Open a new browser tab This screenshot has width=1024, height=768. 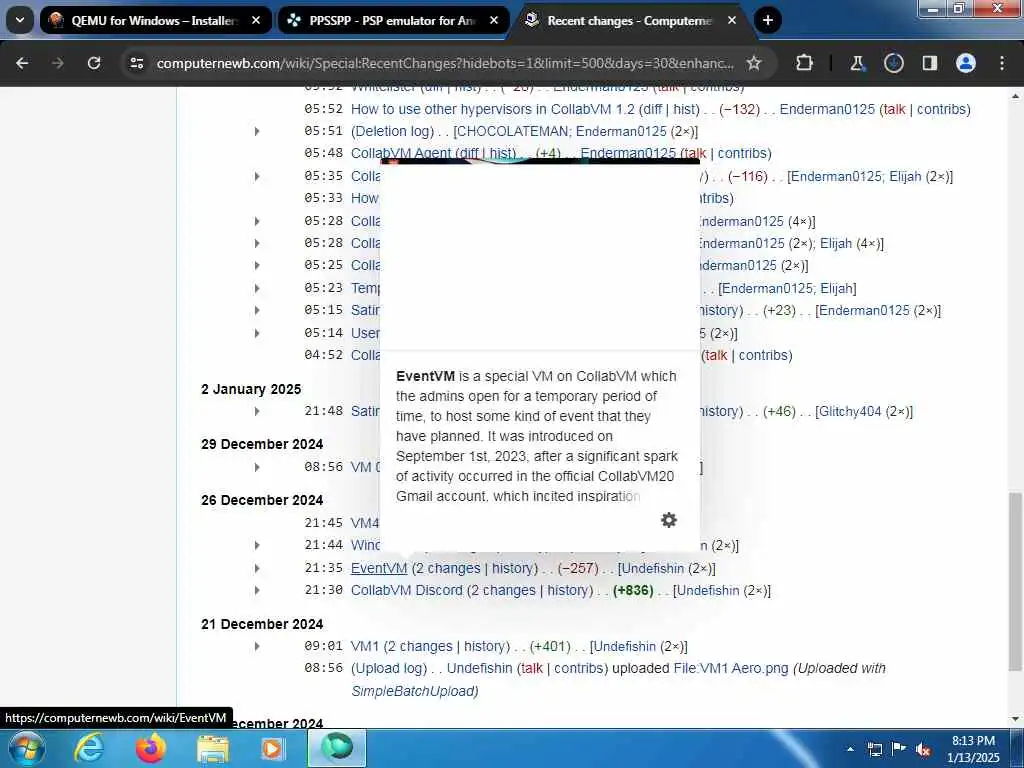click(x=768, y=20)
